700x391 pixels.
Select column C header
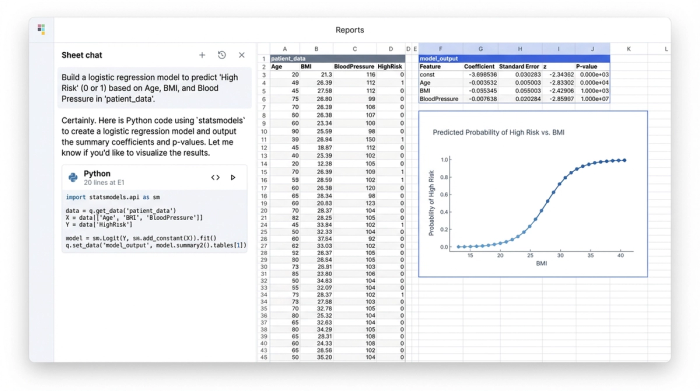coord(354,49)
